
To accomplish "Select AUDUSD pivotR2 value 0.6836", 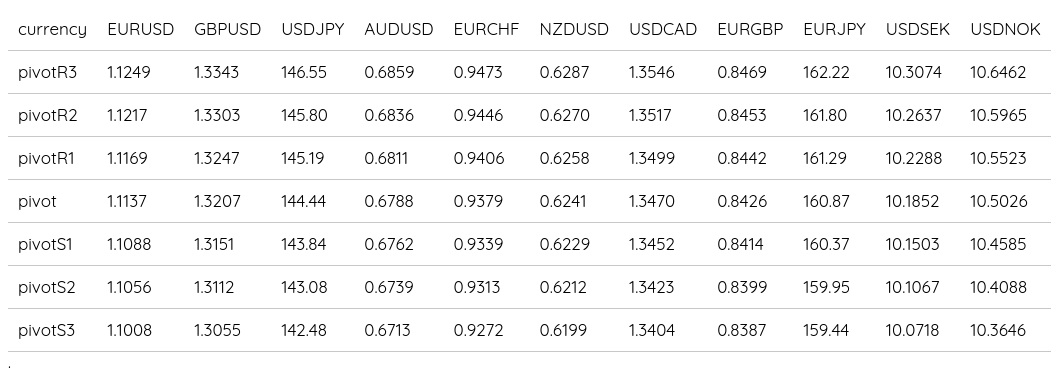I will pyautogui.click(x=389, y=116).
